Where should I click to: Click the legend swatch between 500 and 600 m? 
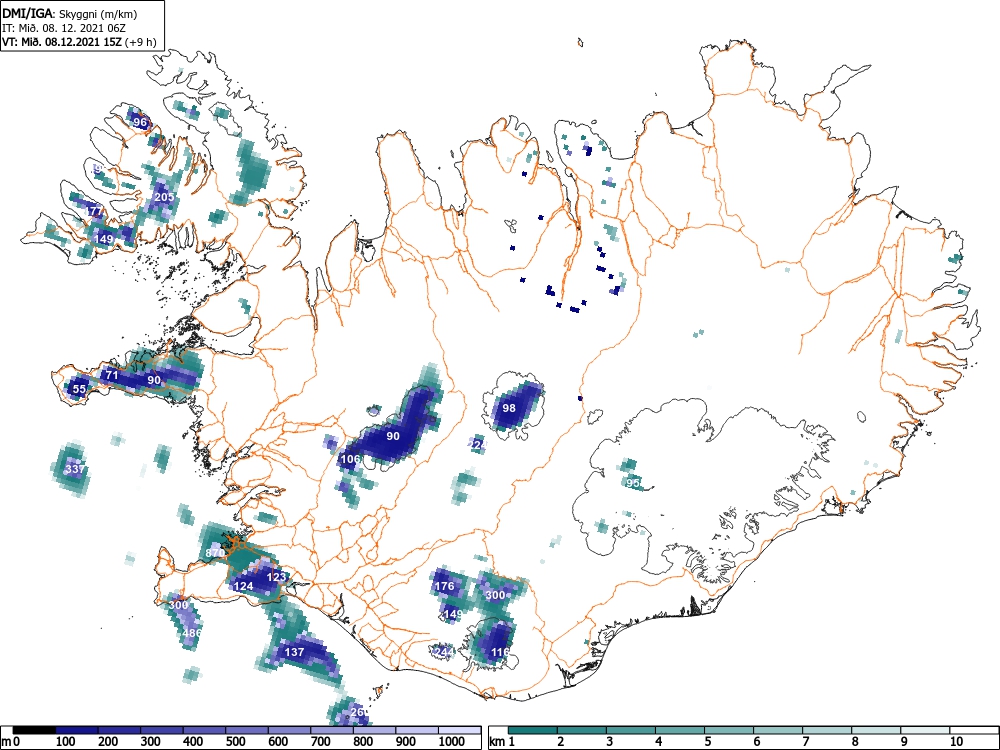point(247,730)
